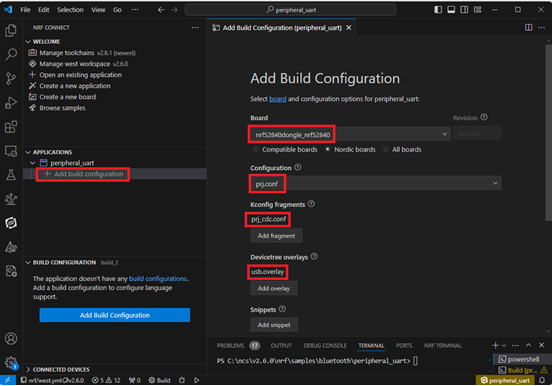The height and width of the screenshot is (386, 552).
Task: Open the Selection menu
Action: [70, 10]
